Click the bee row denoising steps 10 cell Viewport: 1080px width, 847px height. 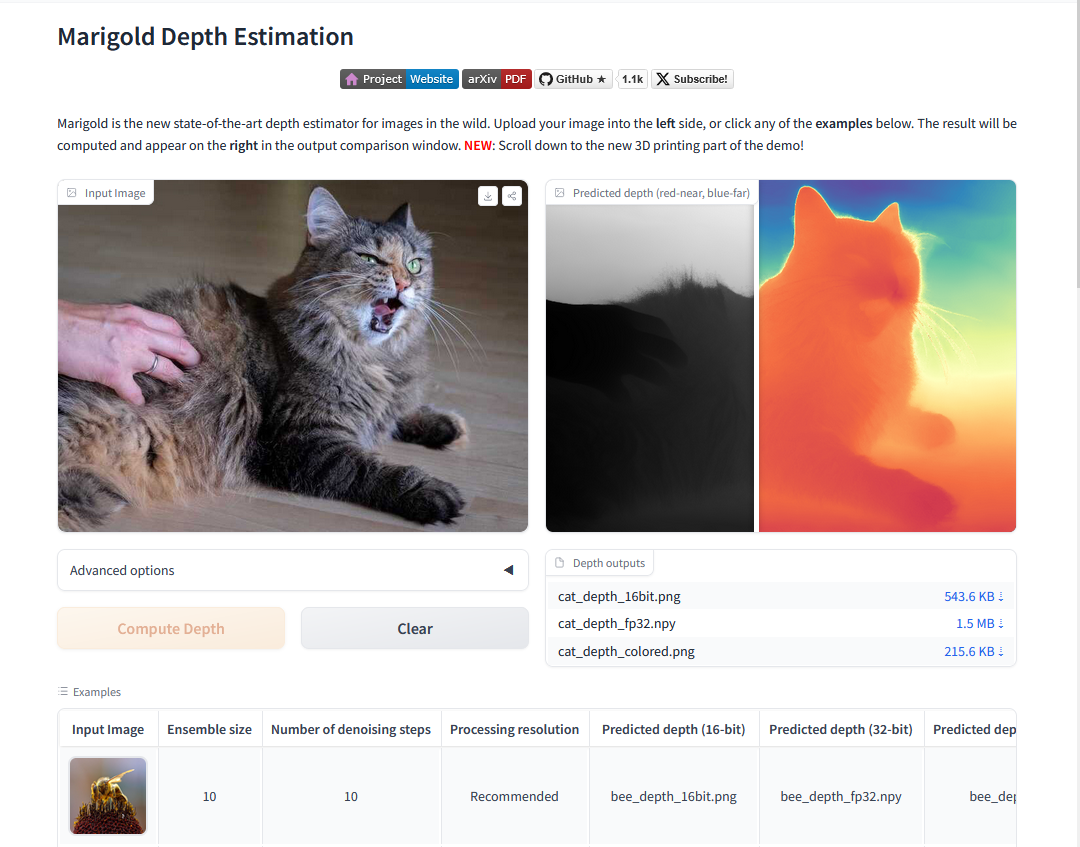click(x=351, y=796)
